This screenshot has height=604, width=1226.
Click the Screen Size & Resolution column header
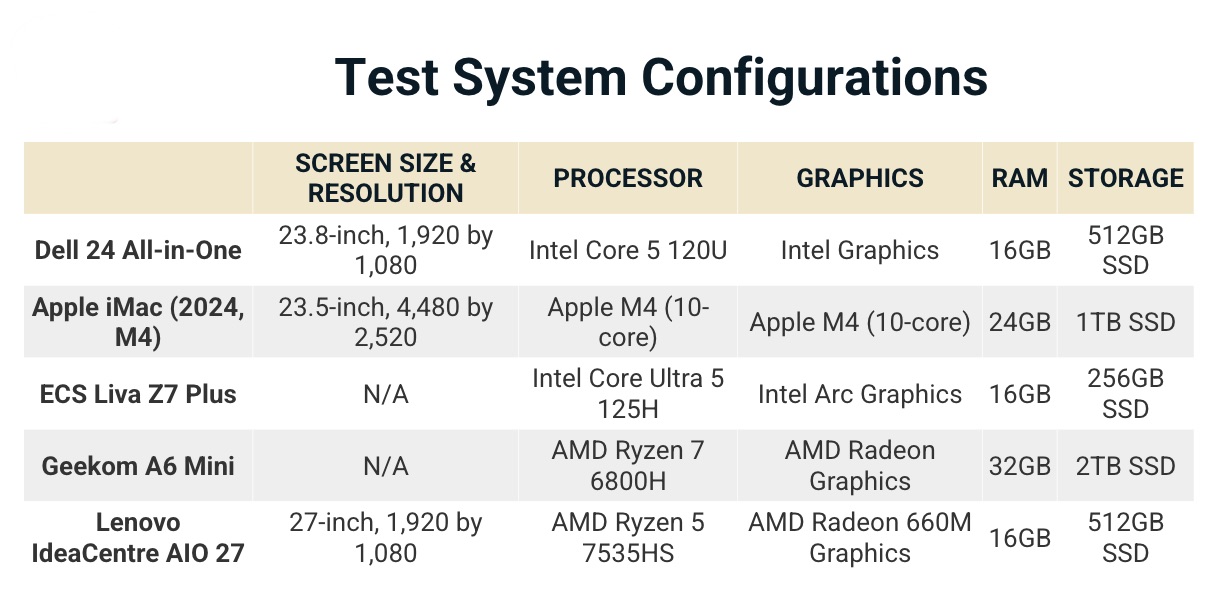tap(385, 178)
